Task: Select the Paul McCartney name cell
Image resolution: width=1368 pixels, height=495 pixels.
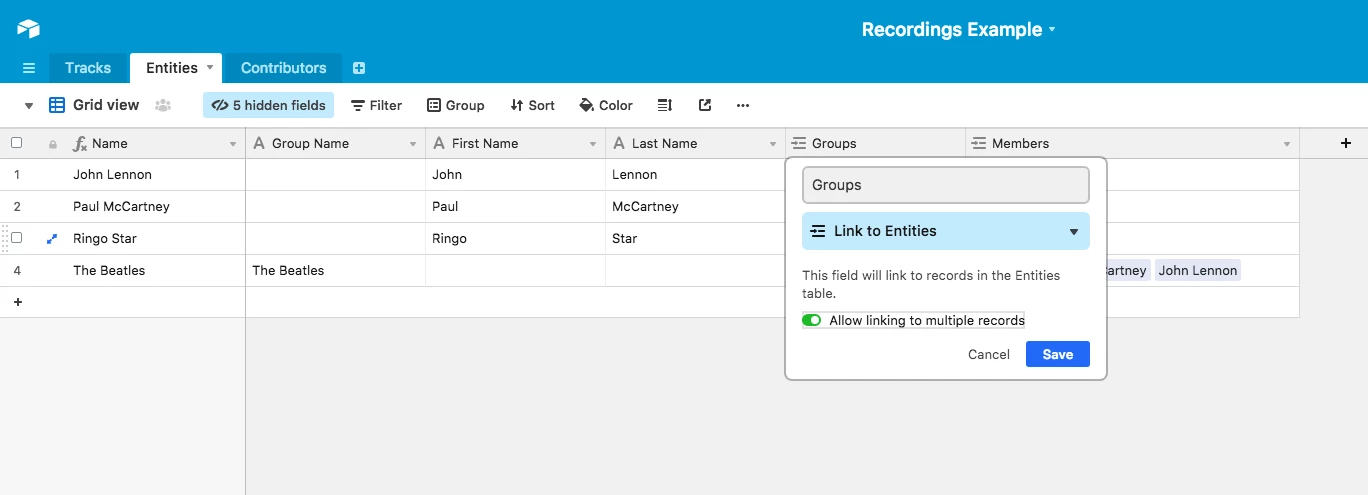Action: point(123,206)
